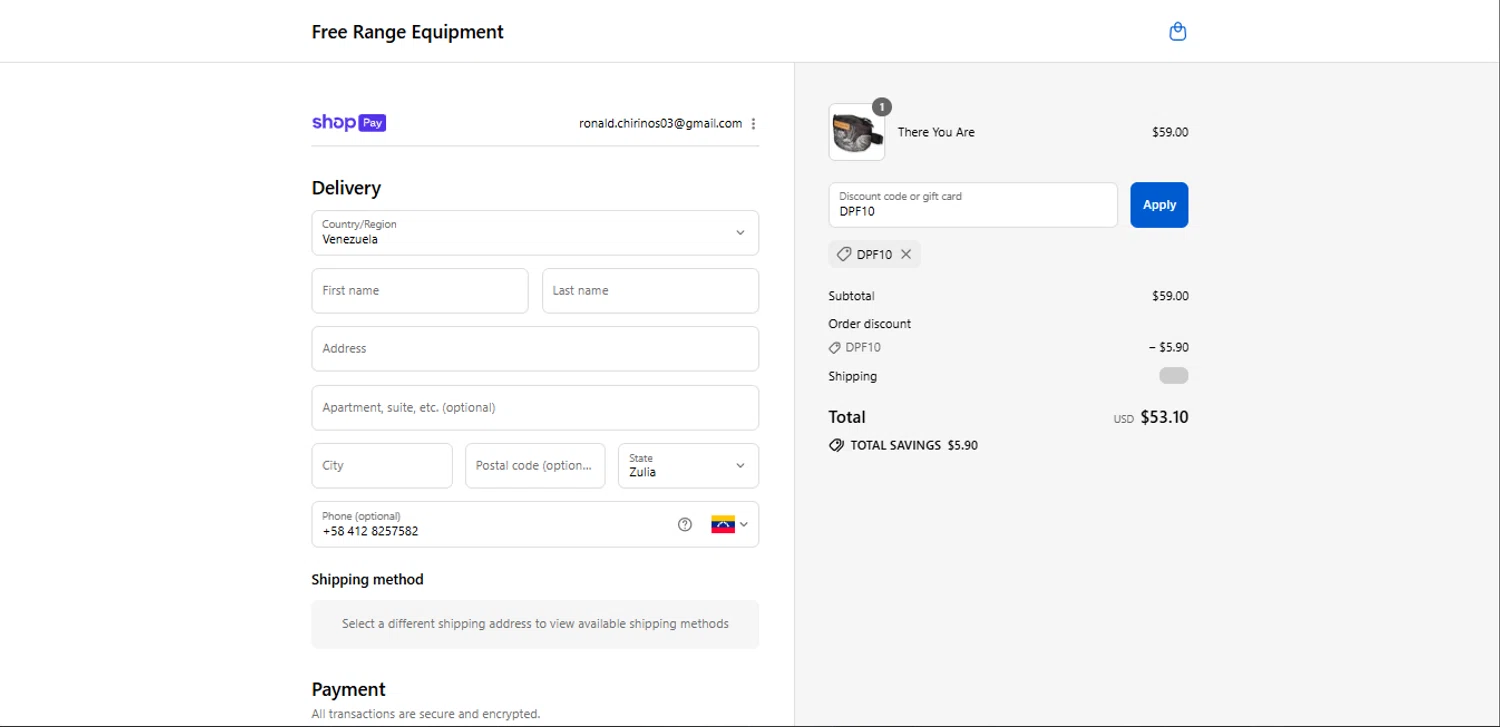Open the account options three-dot menu
Image resolution: width=1500 pixels, height=727 pixels.
(753, 124)
